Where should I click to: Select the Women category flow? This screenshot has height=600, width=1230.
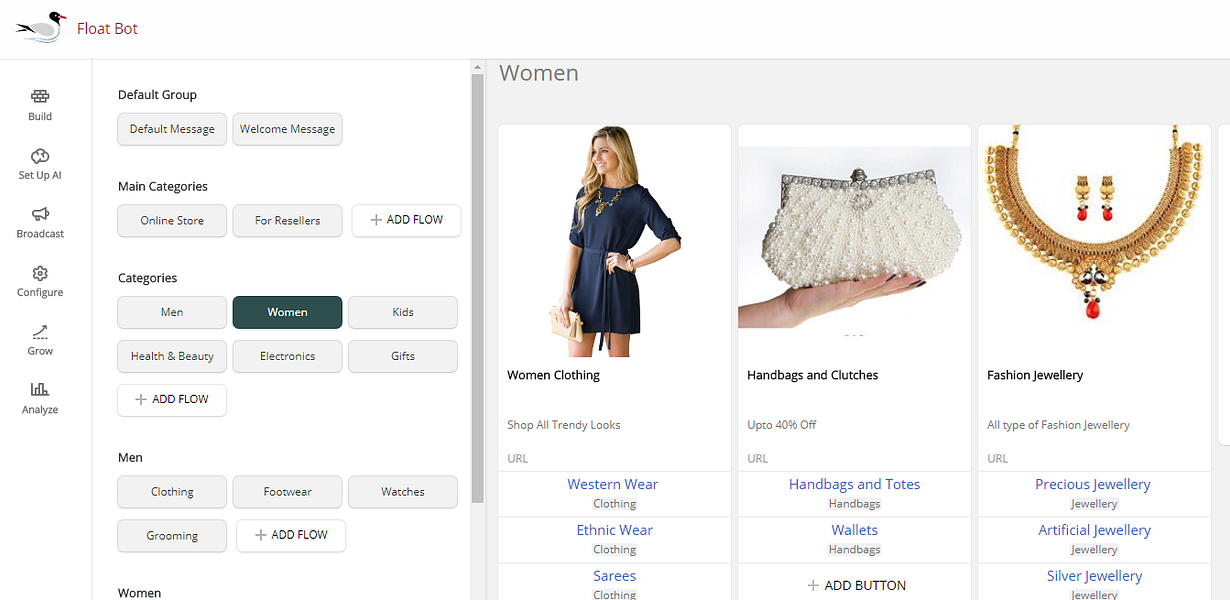pos(287,312)
